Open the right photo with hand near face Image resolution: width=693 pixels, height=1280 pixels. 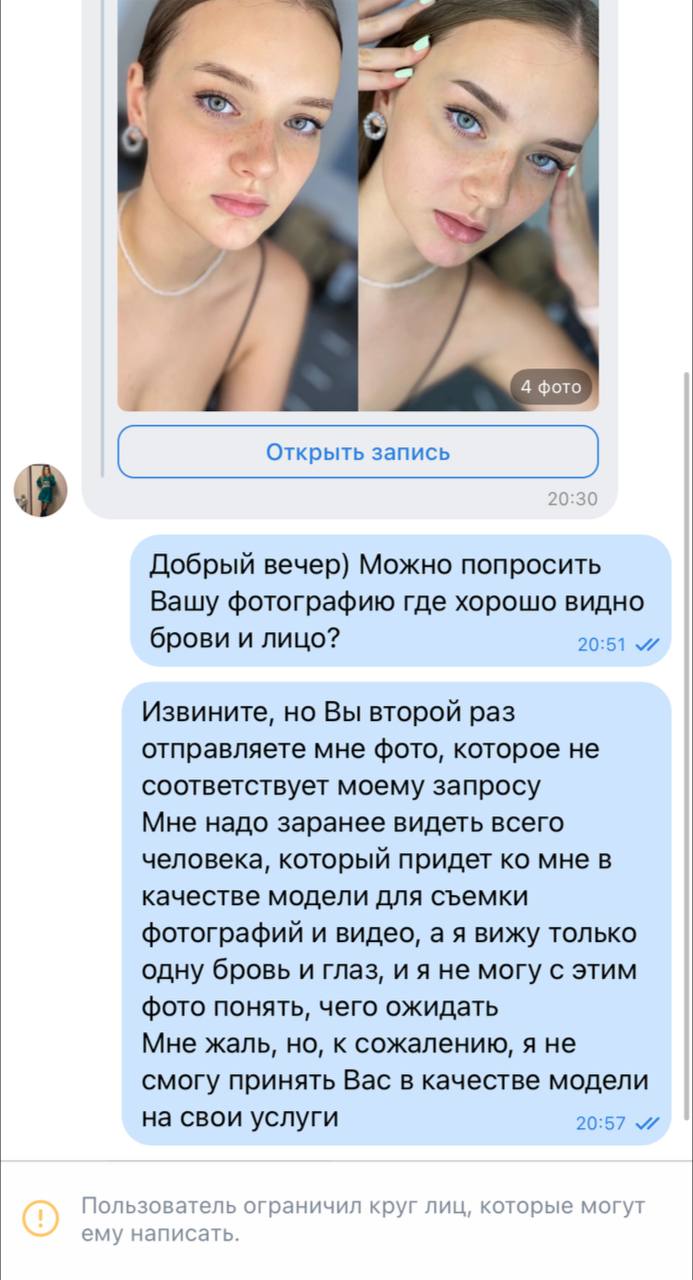(479, 205)
